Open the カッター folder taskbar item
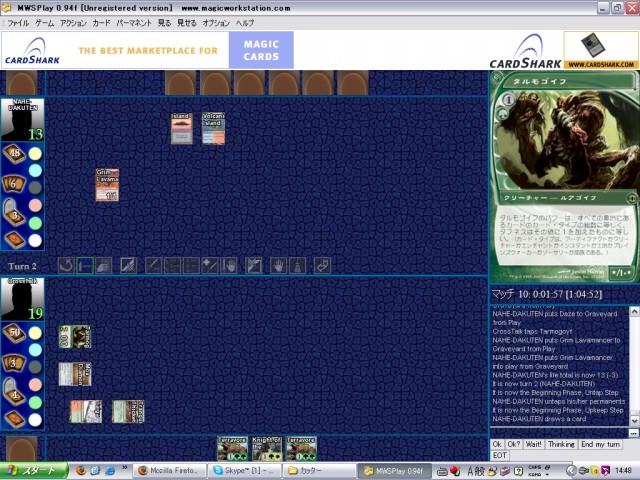 (x=320, y=471)
